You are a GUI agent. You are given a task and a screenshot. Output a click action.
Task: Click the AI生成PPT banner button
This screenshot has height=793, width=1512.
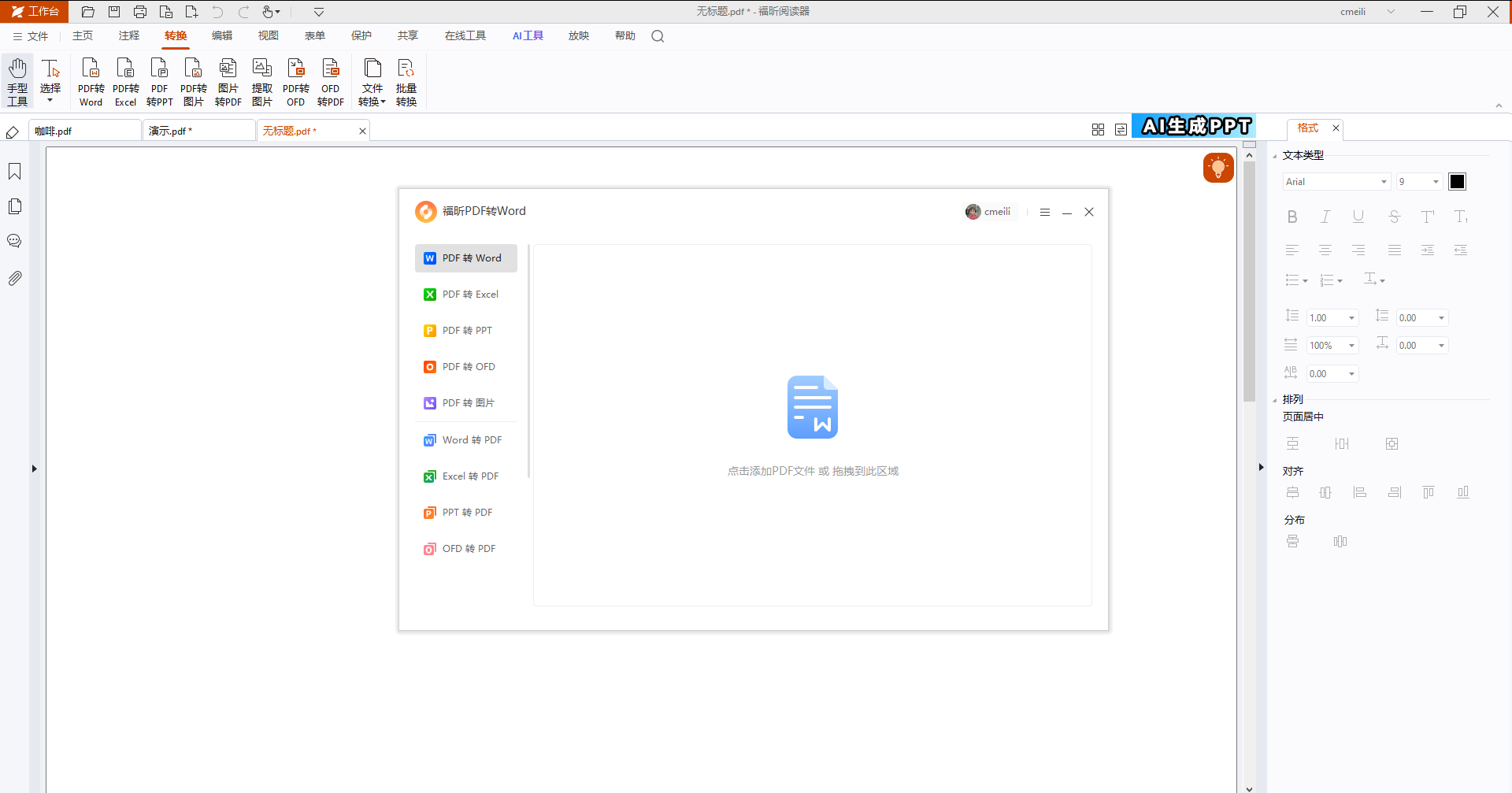point(1194,126)
